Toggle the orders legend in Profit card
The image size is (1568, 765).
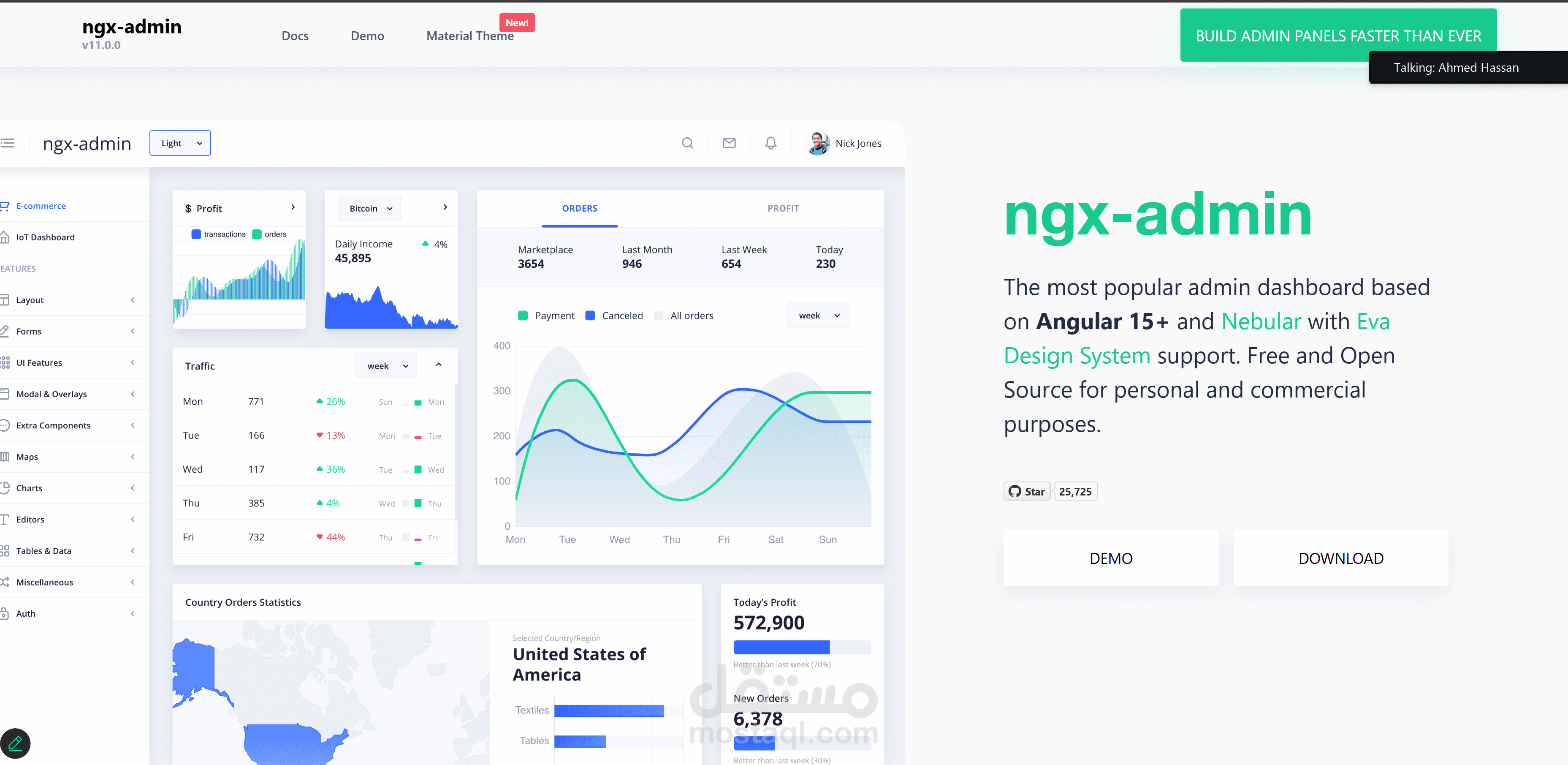[269, 234]
